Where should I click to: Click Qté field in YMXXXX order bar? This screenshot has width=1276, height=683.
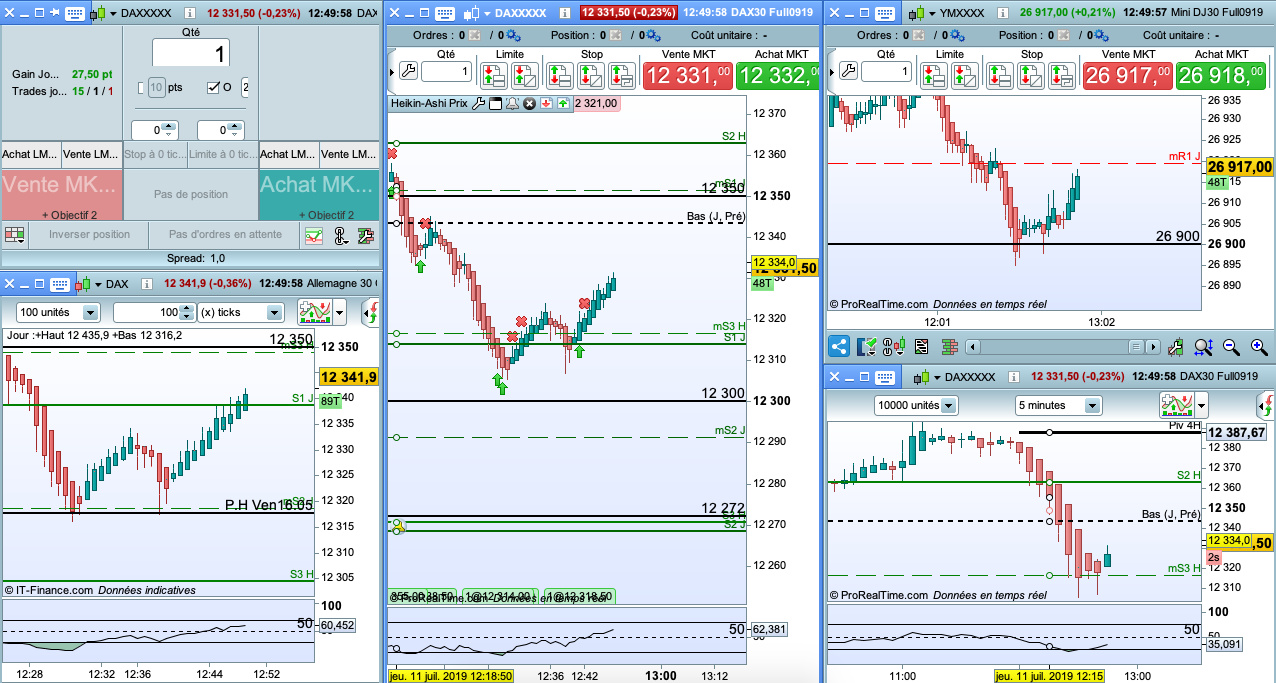point(885,72)
